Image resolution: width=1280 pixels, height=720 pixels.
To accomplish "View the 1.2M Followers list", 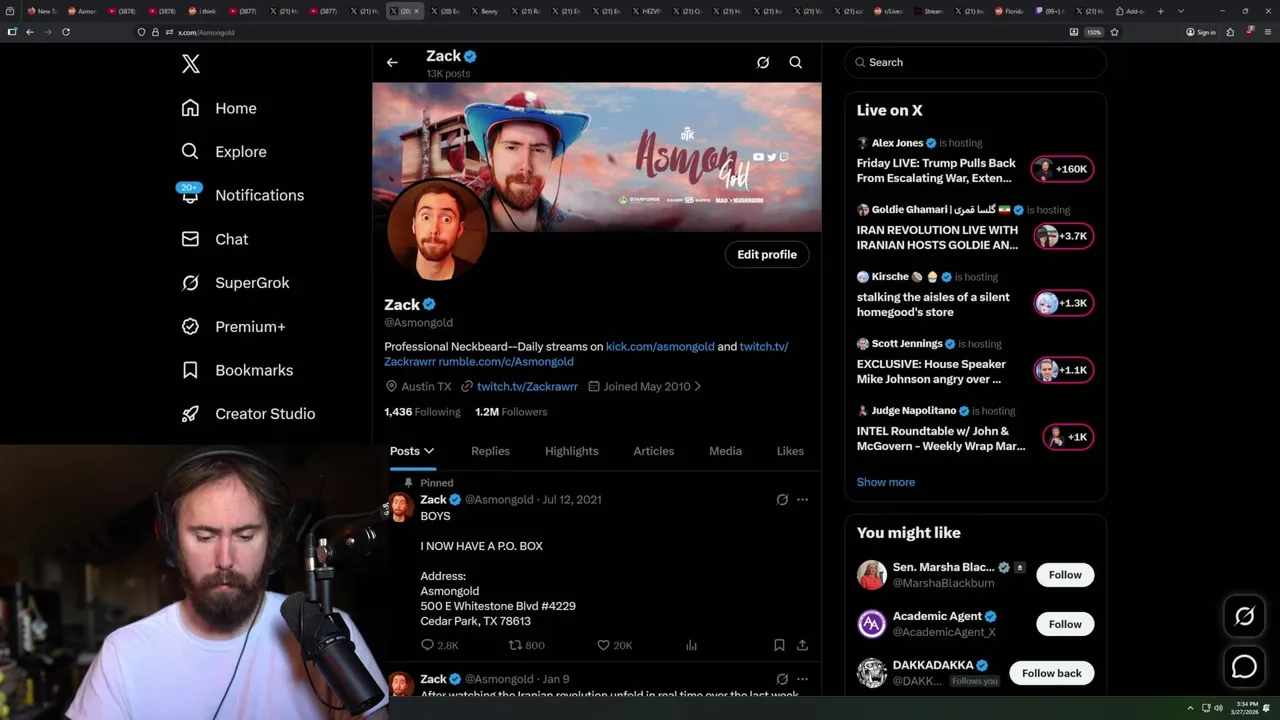I will coord(511,412).
